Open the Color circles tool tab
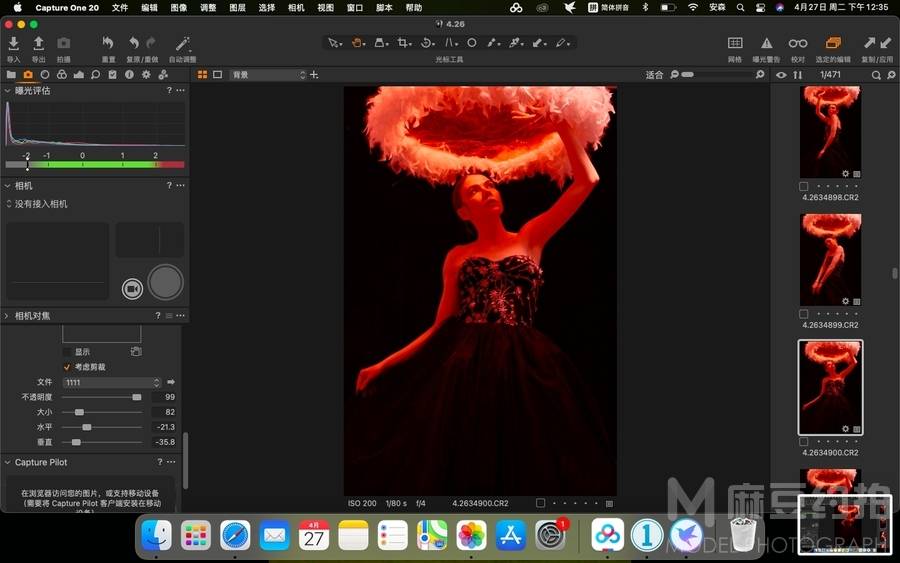Image resolution: width=900 pixels, height=563 pixels. (x=61, y=75)
